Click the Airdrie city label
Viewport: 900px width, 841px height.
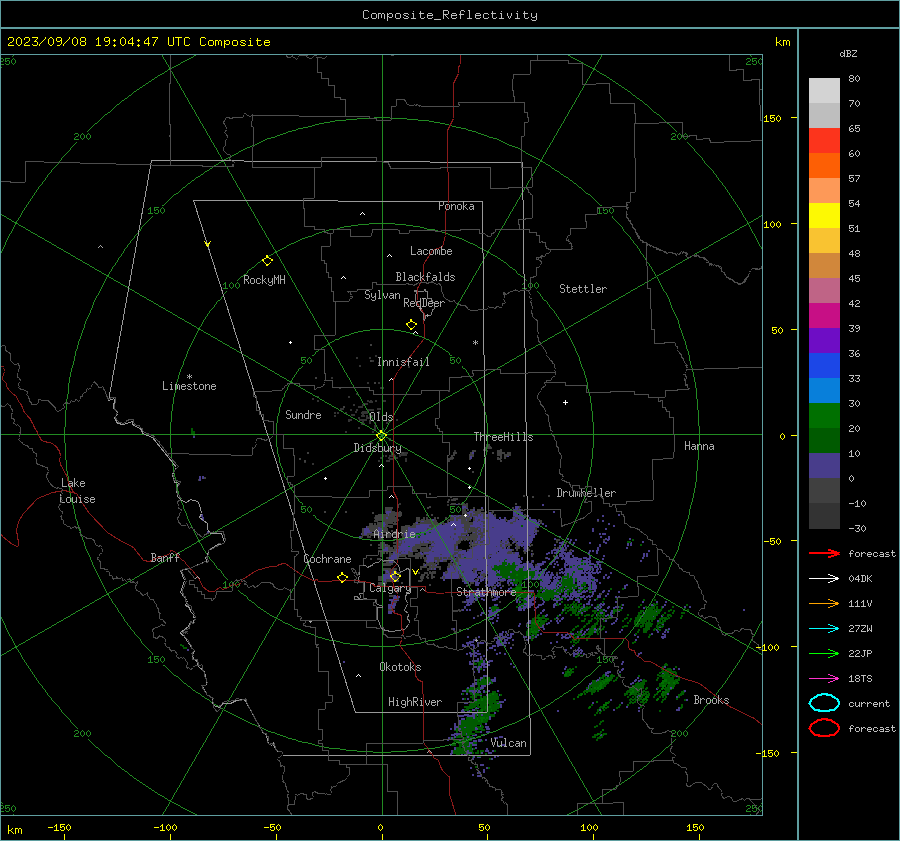click(394, 534)
